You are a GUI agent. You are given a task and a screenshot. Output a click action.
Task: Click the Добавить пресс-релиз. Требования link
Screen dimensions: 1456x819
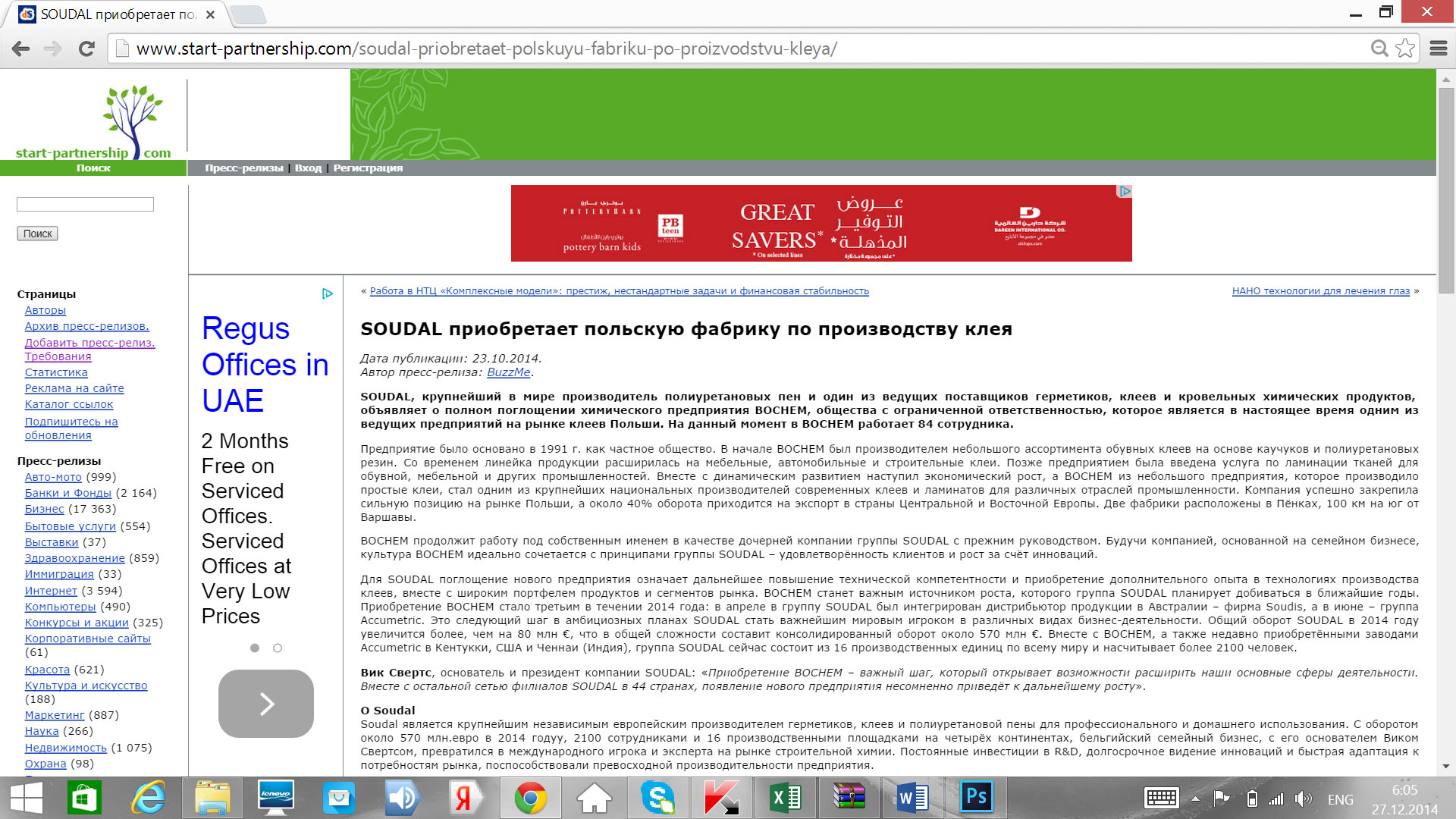89,350
